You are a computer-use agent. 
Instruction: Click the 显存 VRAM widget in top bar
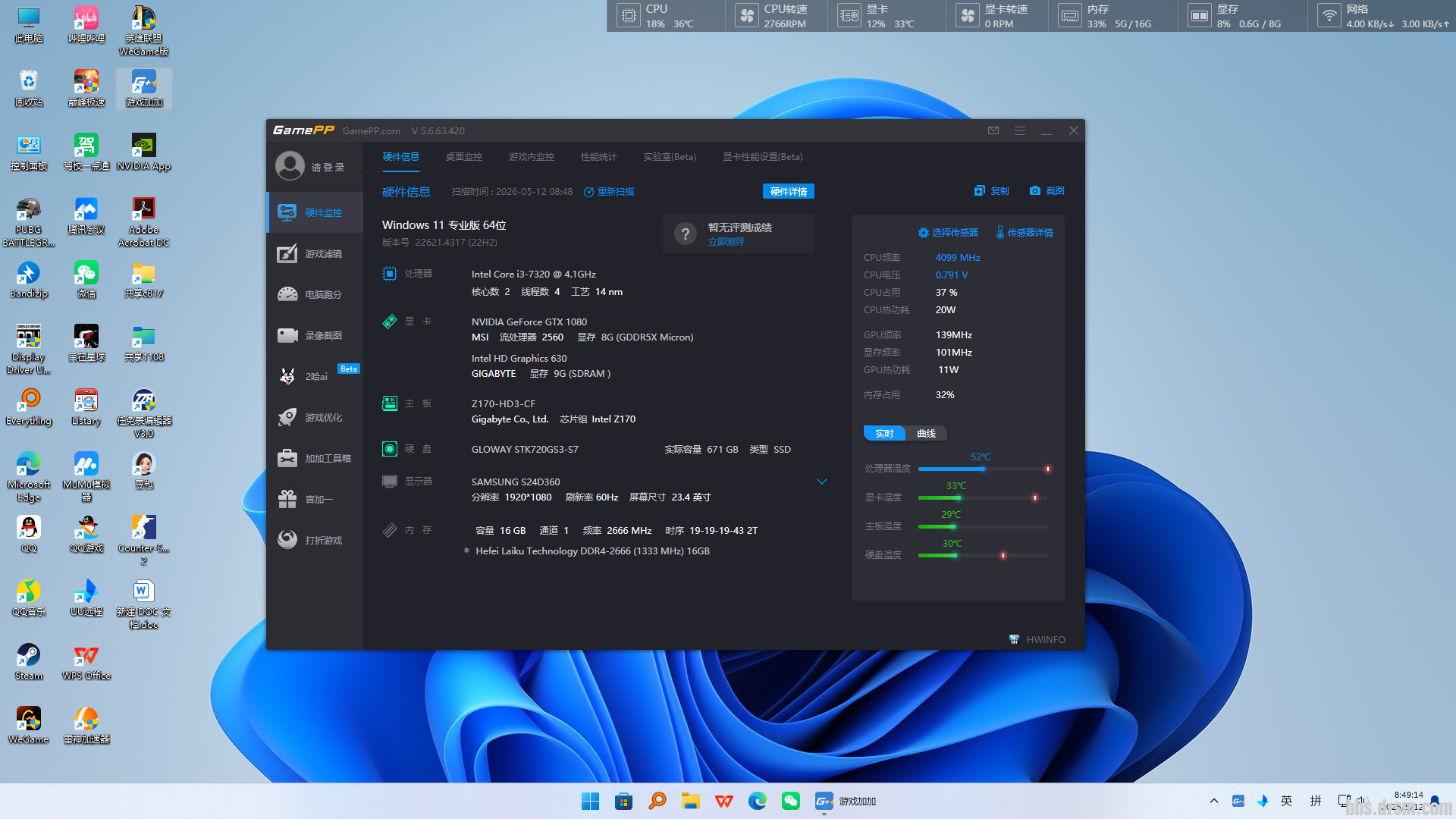click(1242, 16)
